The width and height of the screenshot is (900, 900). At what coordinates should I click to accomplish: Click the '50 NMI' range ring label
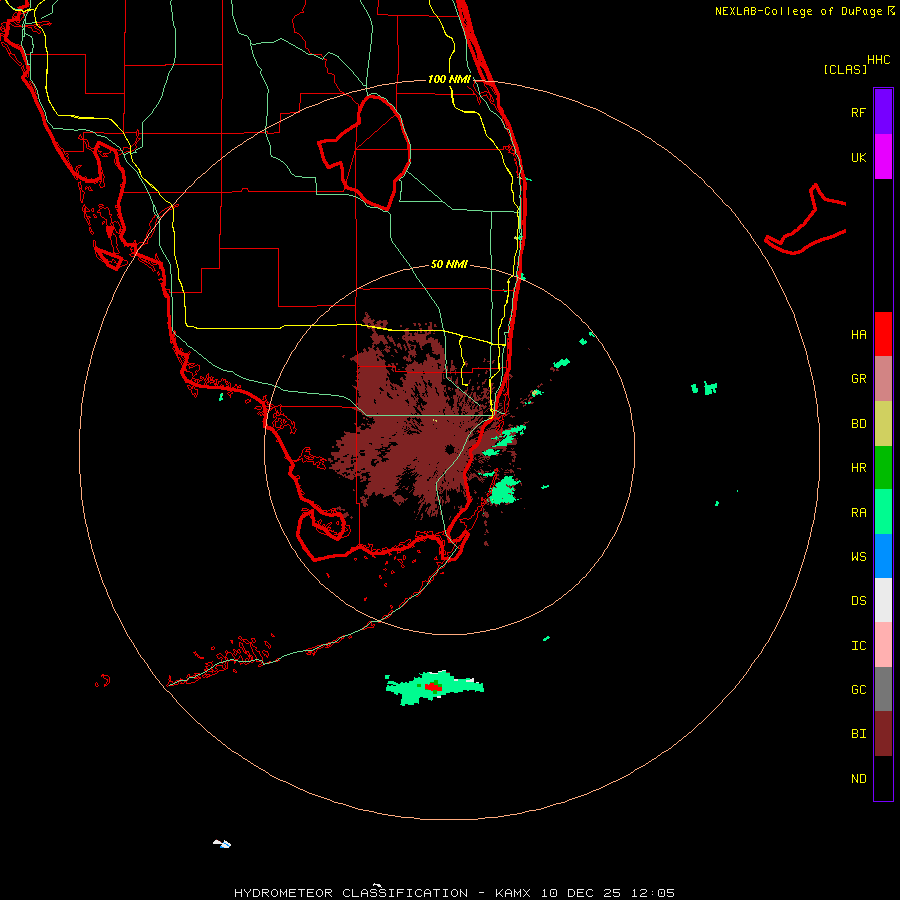449,264
